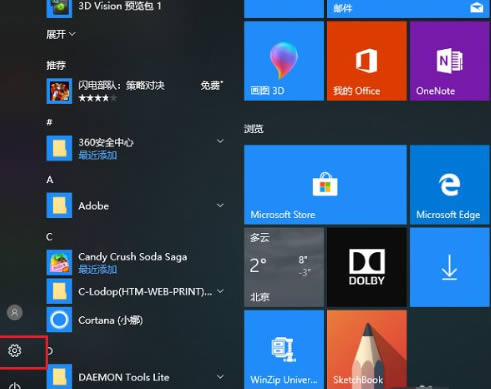Open the 闪电部队 game icon
491x389 pixels.
click(59, 91)
